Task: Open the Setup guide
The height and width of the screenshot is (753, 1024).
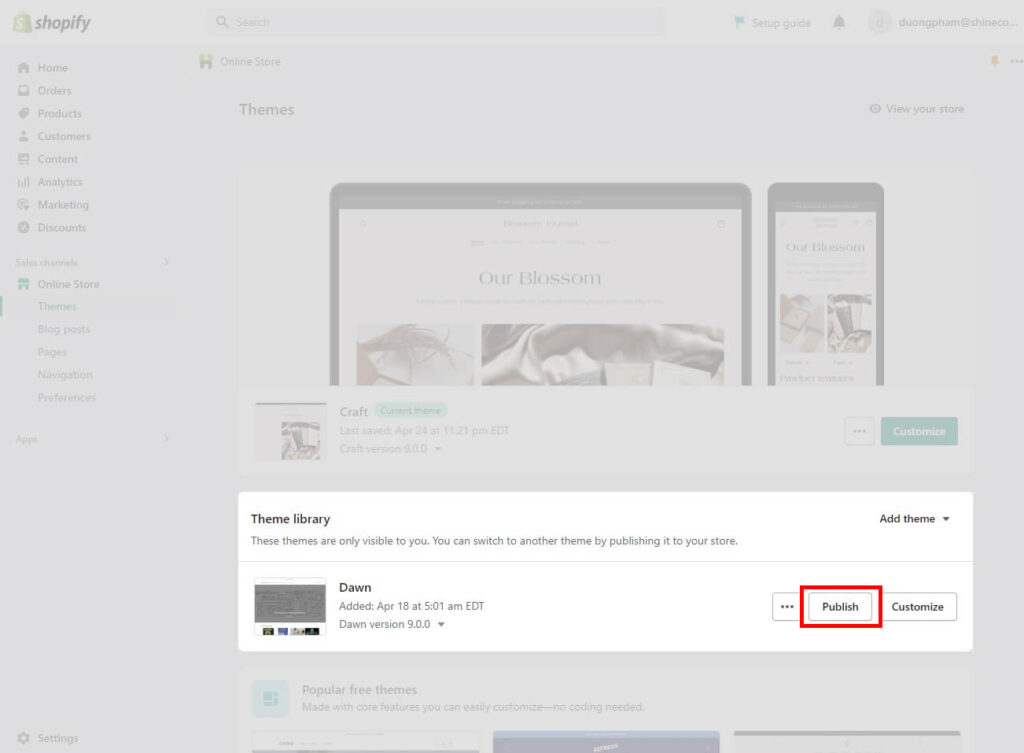Action: [773, 22]
